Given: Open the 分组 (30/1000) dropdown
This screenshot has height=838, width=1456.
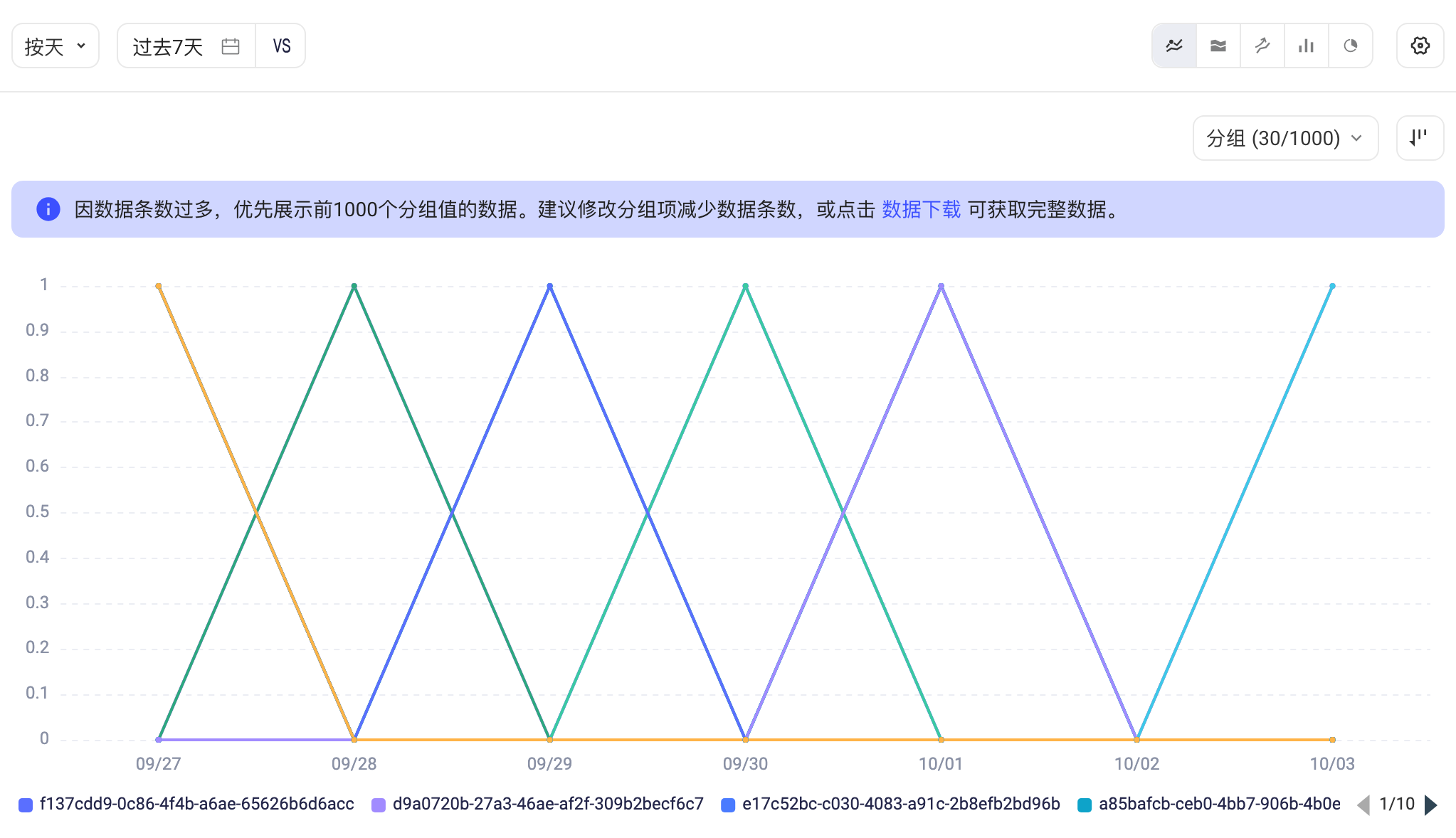Looking at the screenshot, I should click(x=1285, y=137).
